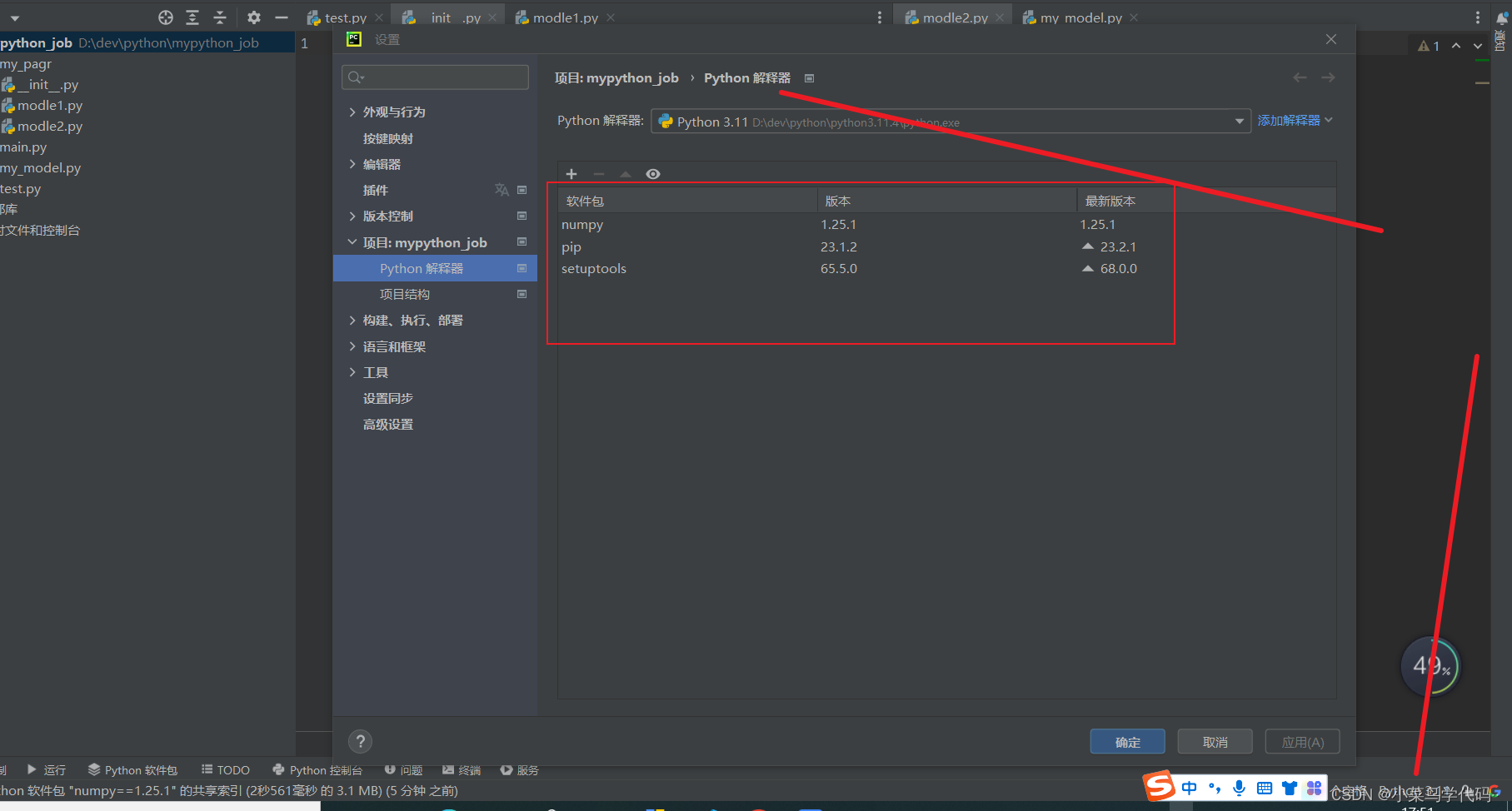The height and width of the screenshot is (811, 1512).
Task: Expand 编辑器 settings section
Action: point(352,164)
